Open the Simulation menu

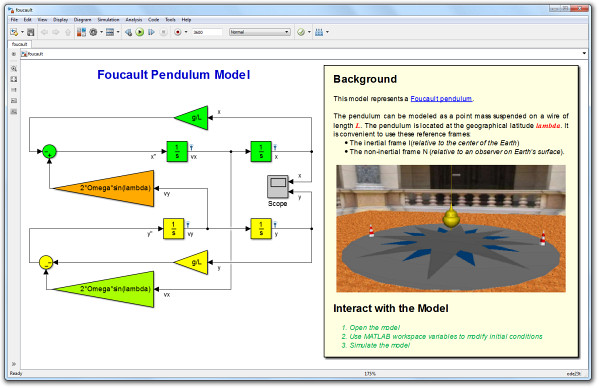[108, 20]
